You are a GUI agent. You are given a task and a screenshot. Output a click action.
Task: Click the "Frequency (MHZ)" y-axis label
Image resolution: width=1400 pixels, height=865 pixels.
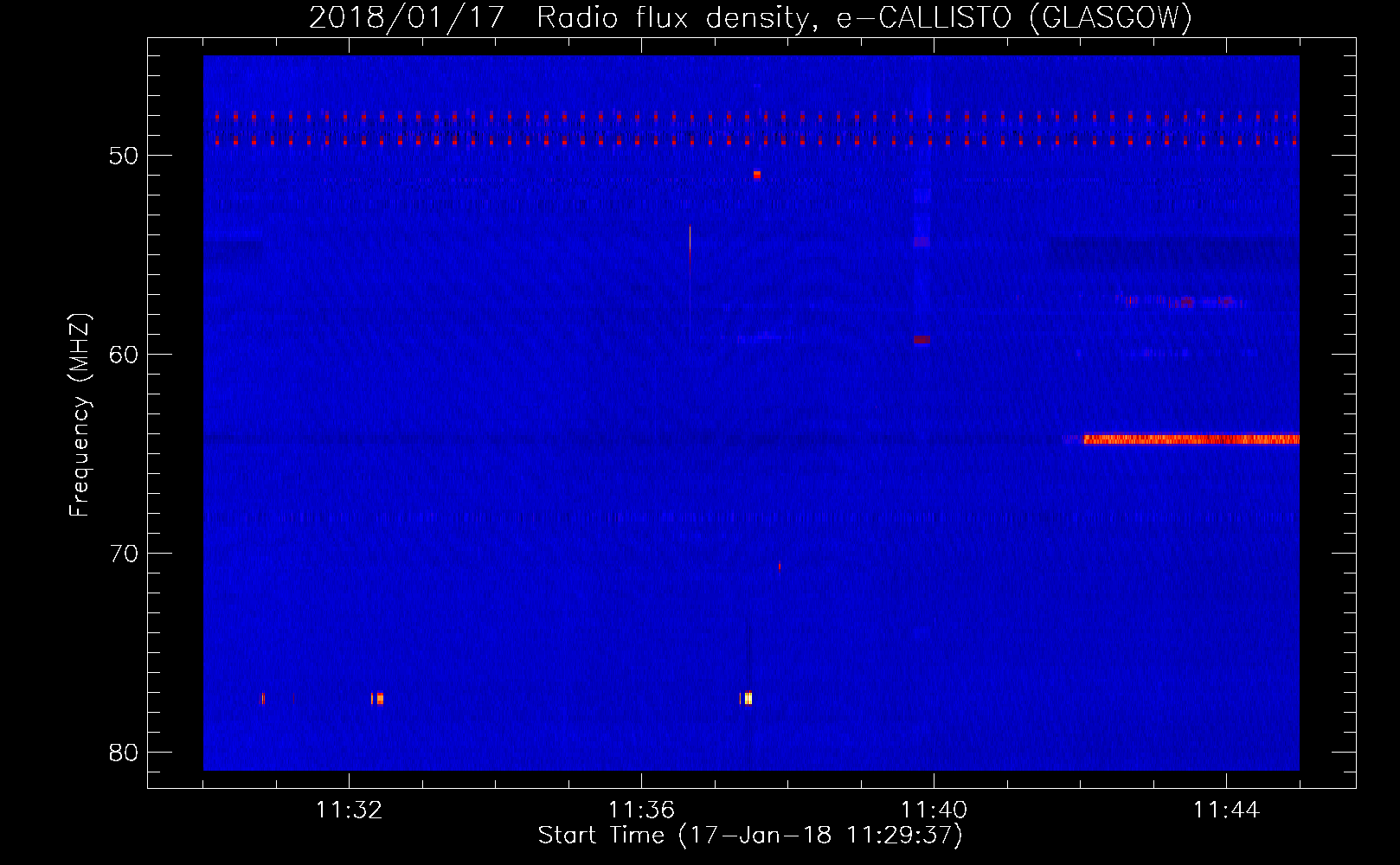pyautogui.click(x=80, y=415)
